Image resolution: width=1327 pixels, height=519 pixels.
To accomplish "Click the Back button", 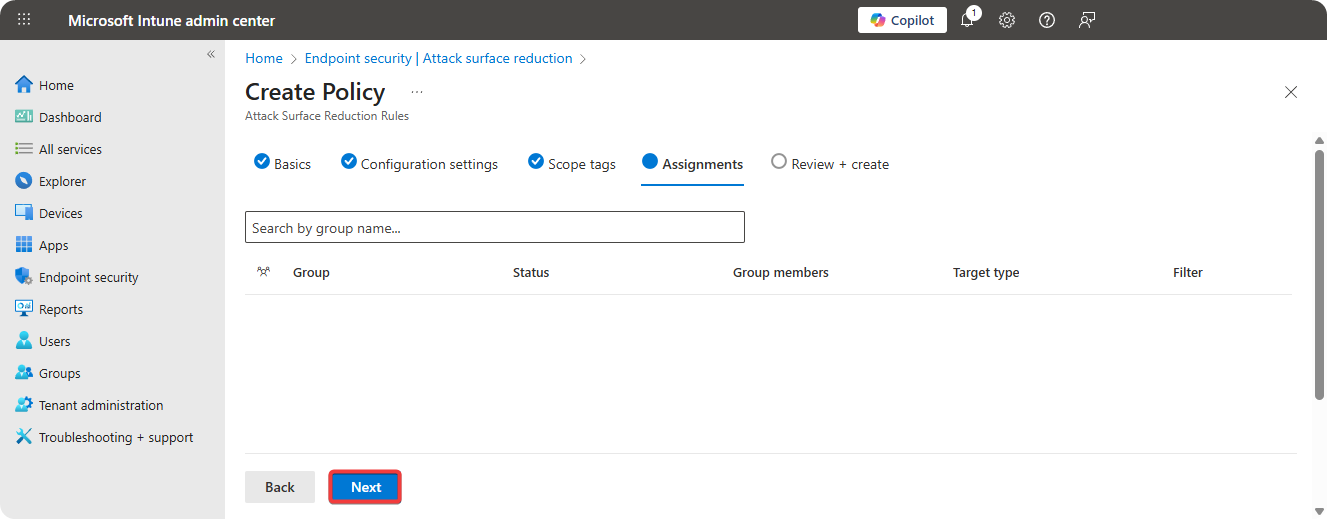I will pos(280,487).
